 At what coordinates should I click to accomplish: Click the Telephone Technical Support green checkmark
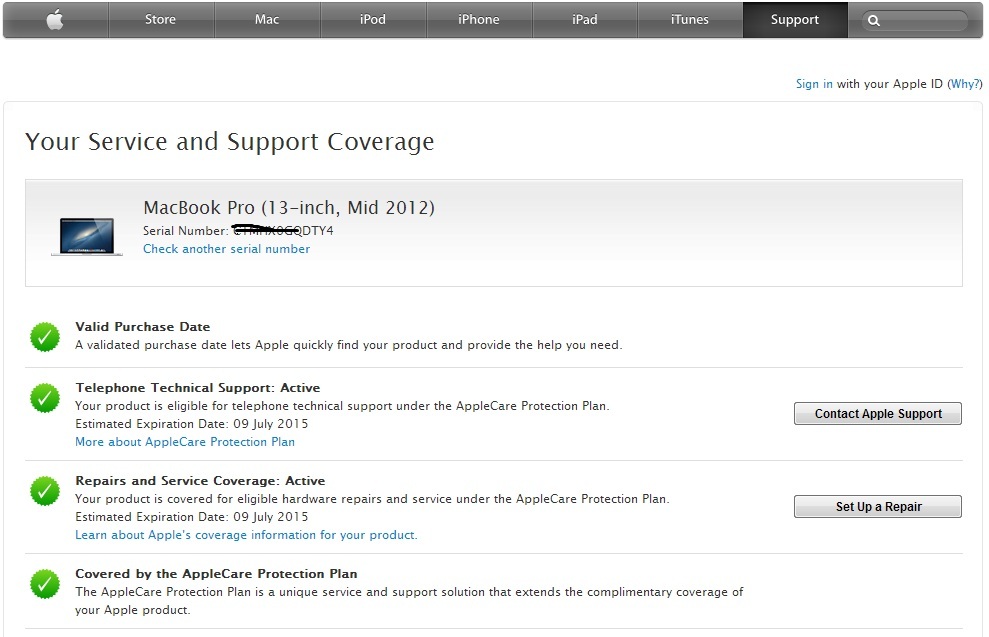44,399
